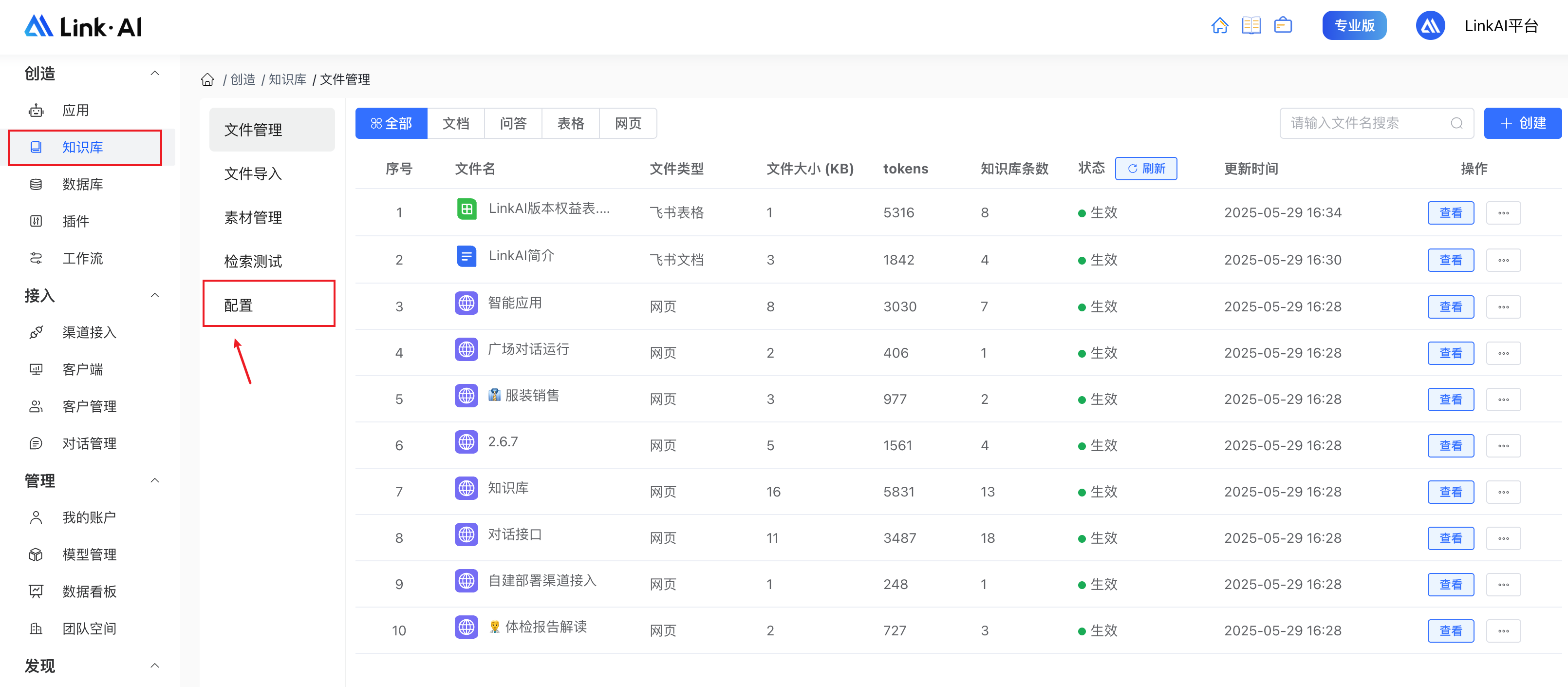Switch to the 问答 filter tab
This screenshot has width=1568, height=687.
point(513,124)
